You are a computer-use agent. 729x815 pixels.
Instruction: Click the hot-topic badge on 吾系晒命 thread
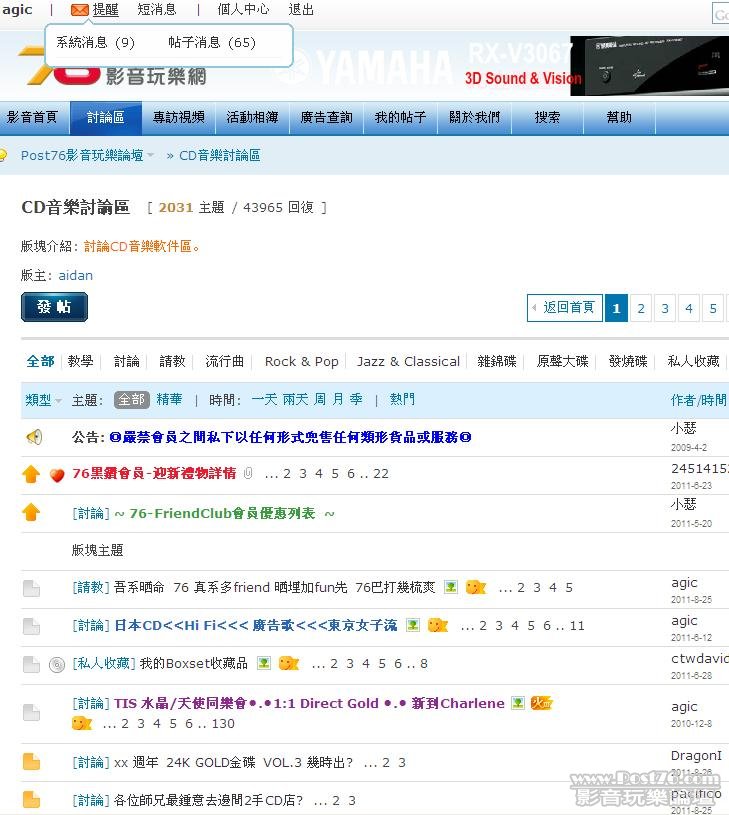point(475,587)
